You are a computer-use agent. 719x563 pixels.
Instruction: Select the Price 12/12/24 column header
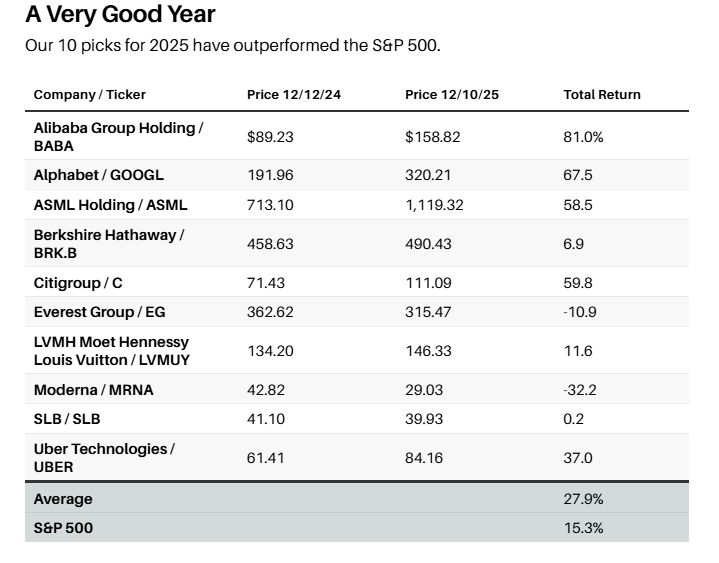coord(293,95)
